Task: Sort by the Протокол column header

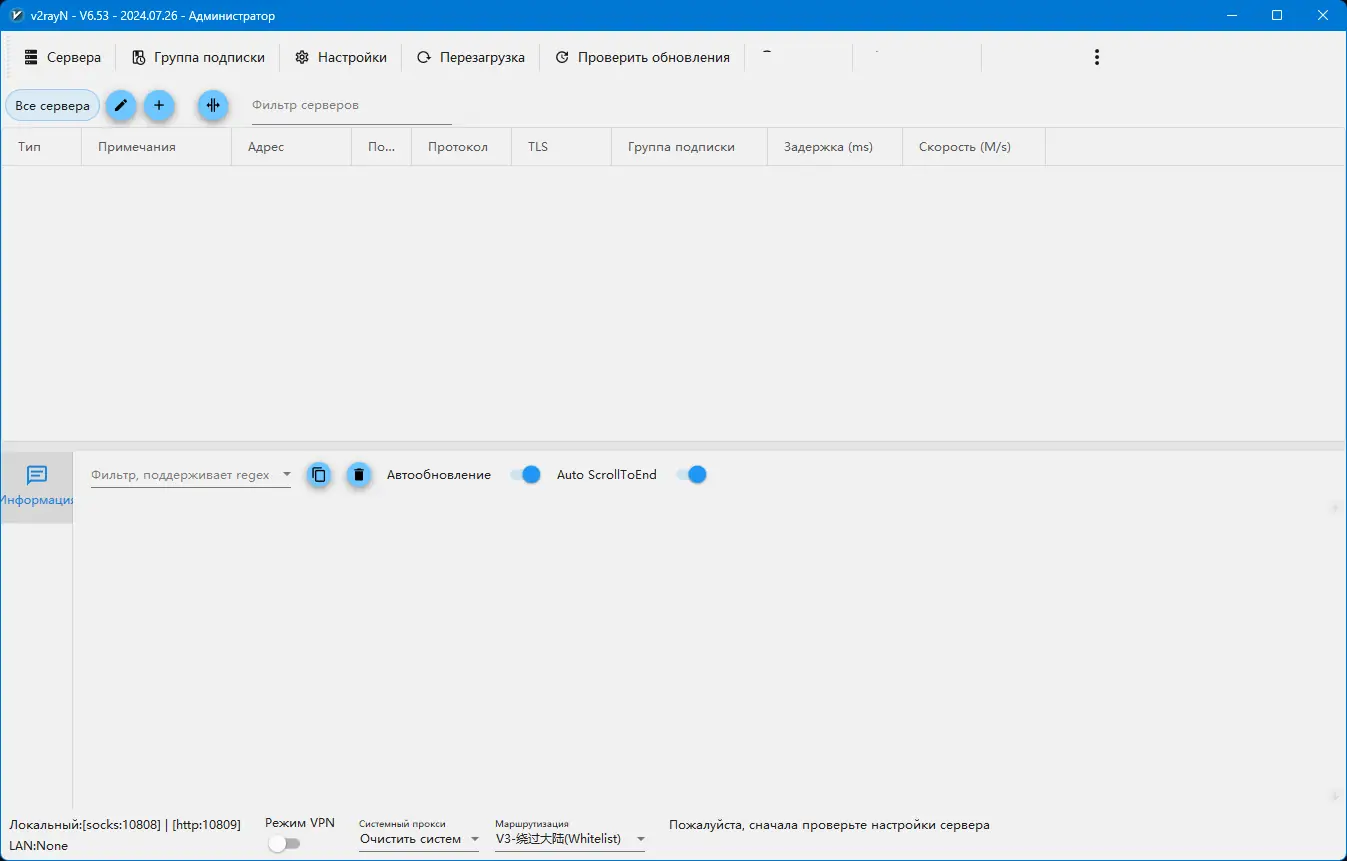Action: (x=462, y=147)
